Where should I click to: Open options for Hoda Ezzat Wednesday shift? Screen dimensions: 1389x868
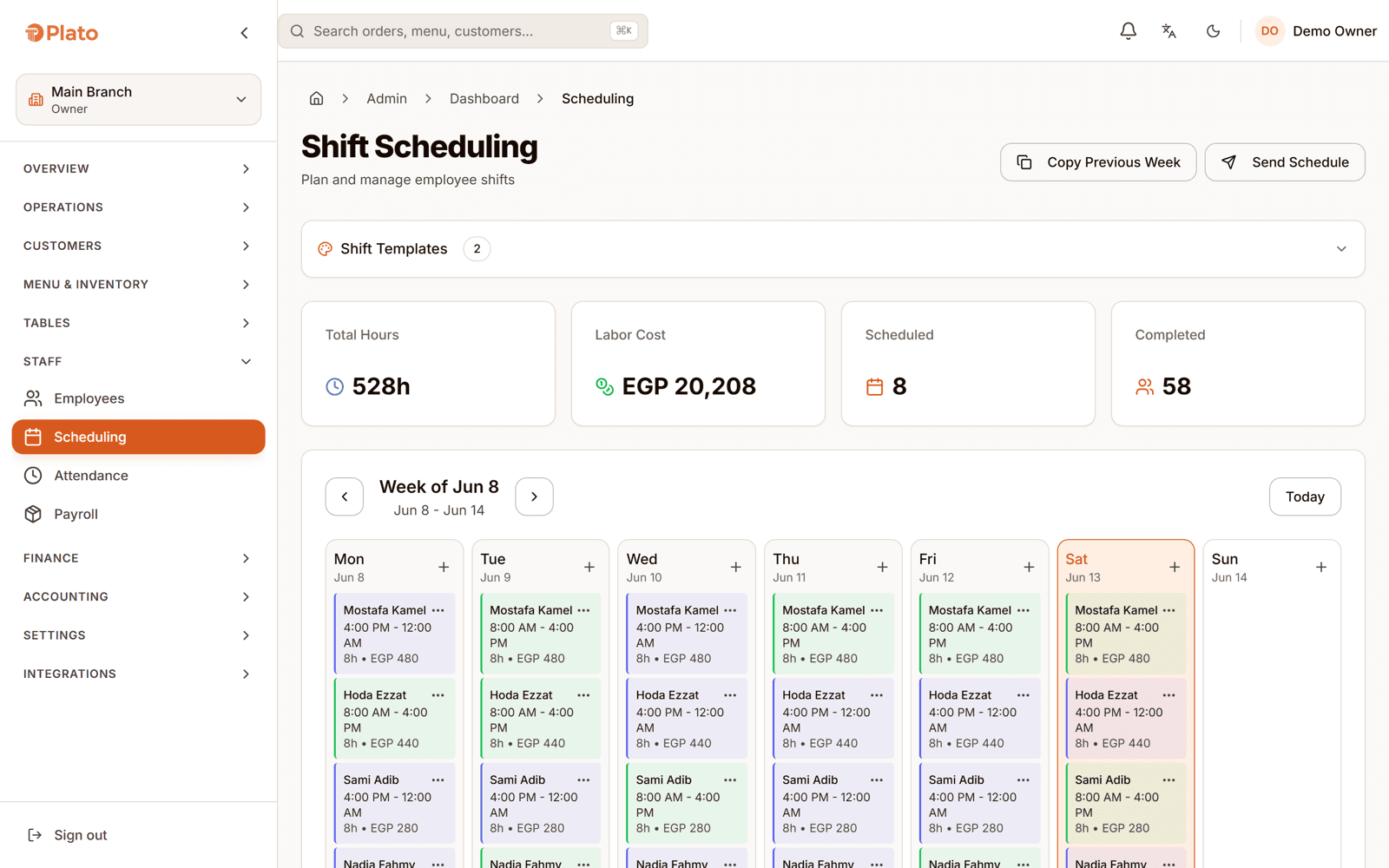731,695
